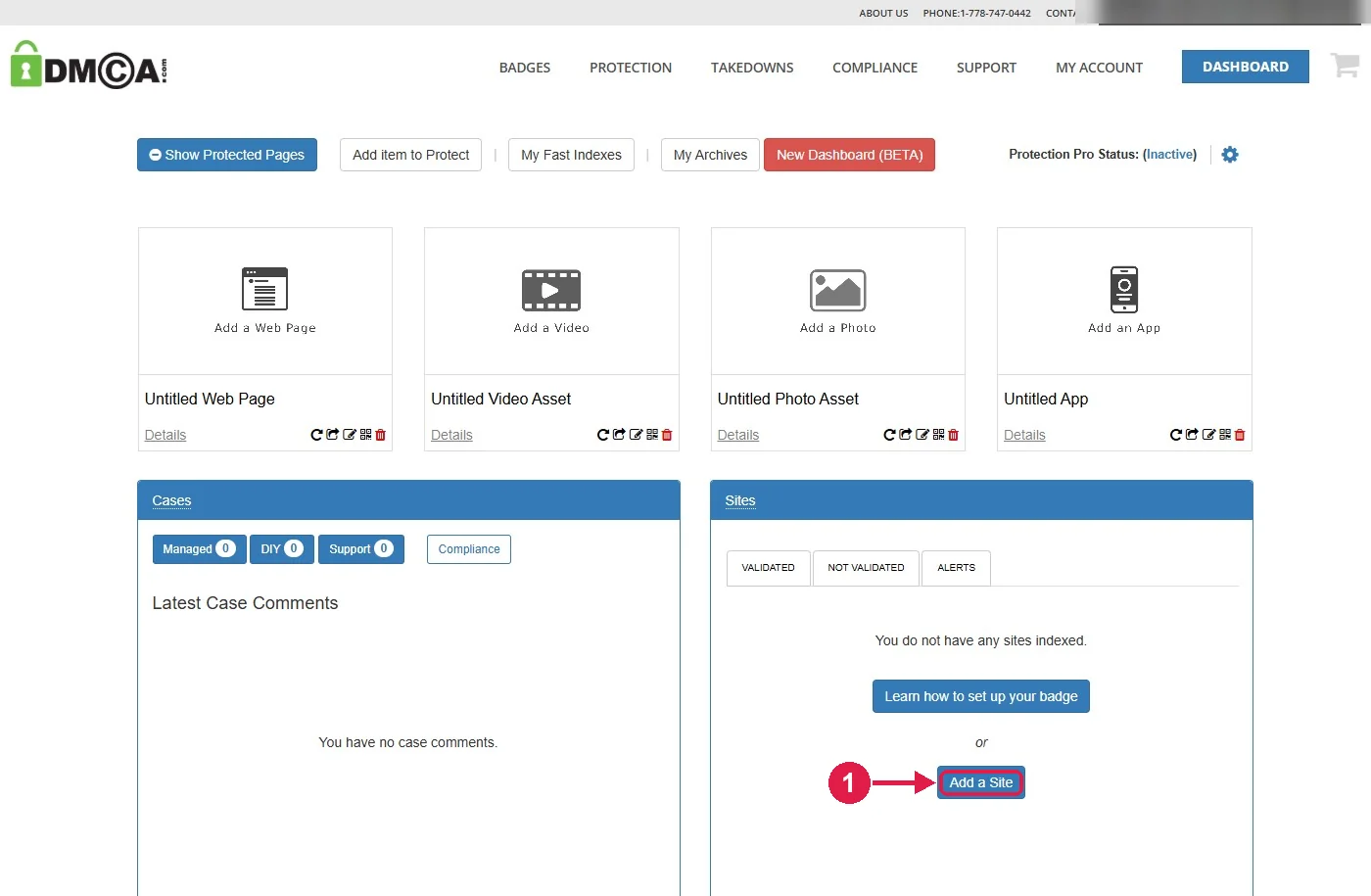This screenshot has width=1371, height=896.
Task: Open the New Dashboard (BETA)
Action: click(849, 155)
